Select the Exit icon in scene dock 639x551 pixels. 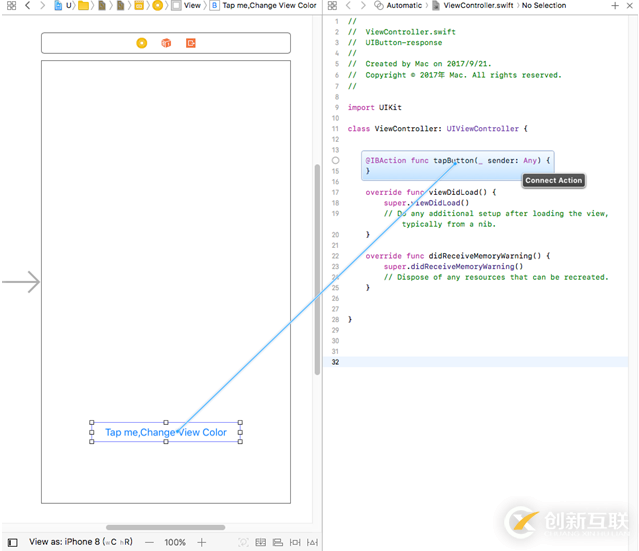[x=191, y=43]
